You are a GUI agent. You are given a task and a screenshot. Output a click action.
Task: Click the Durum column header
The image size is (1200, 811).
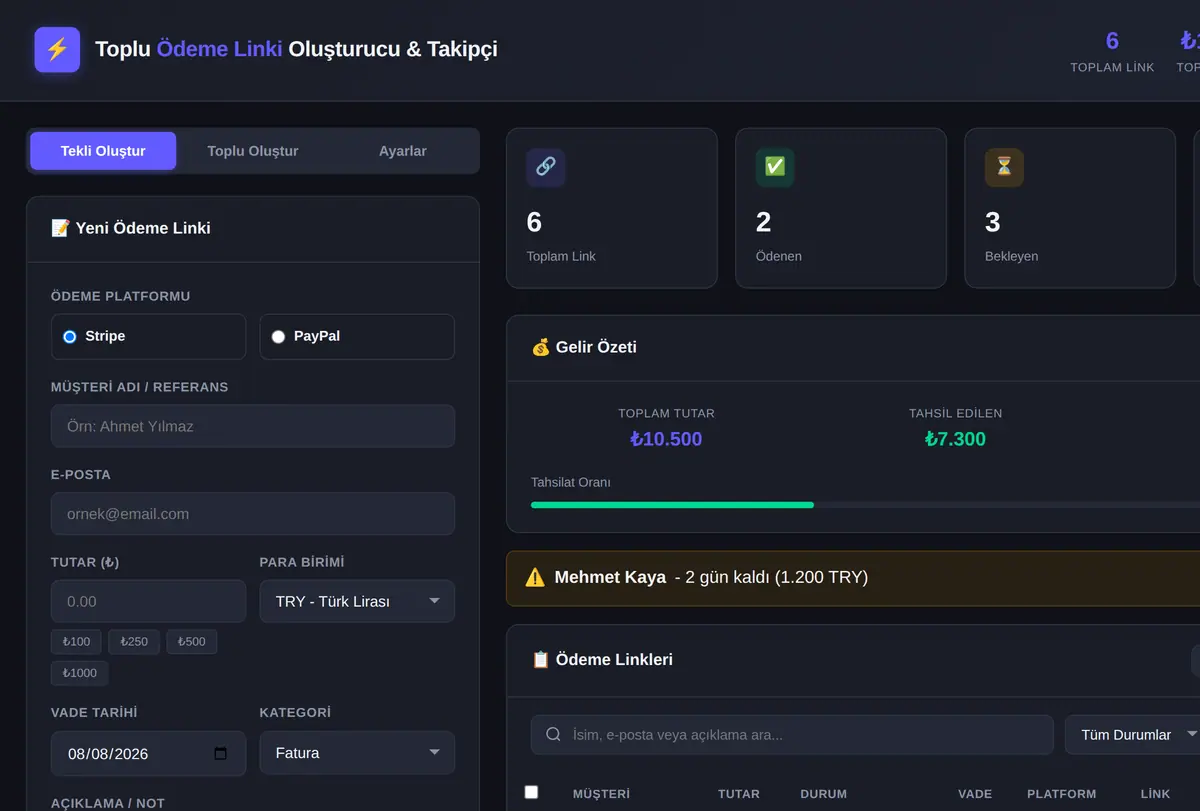tap(824, 794)
